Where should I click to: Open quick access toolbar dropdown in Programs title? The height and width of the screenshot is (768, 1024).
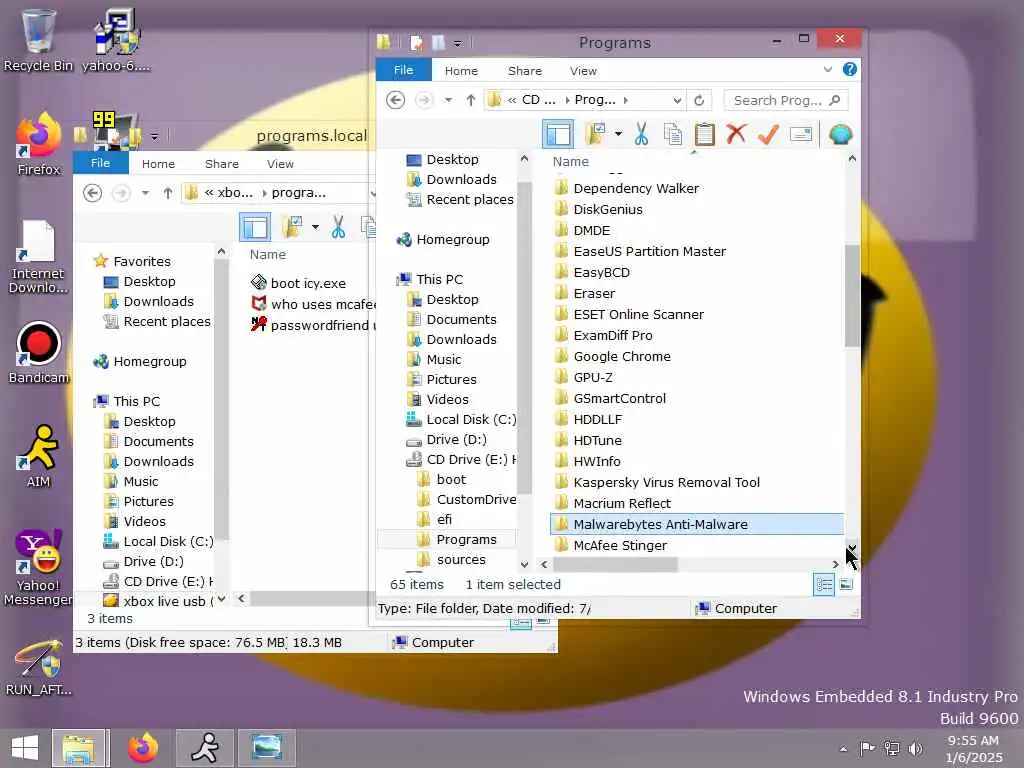458,44
